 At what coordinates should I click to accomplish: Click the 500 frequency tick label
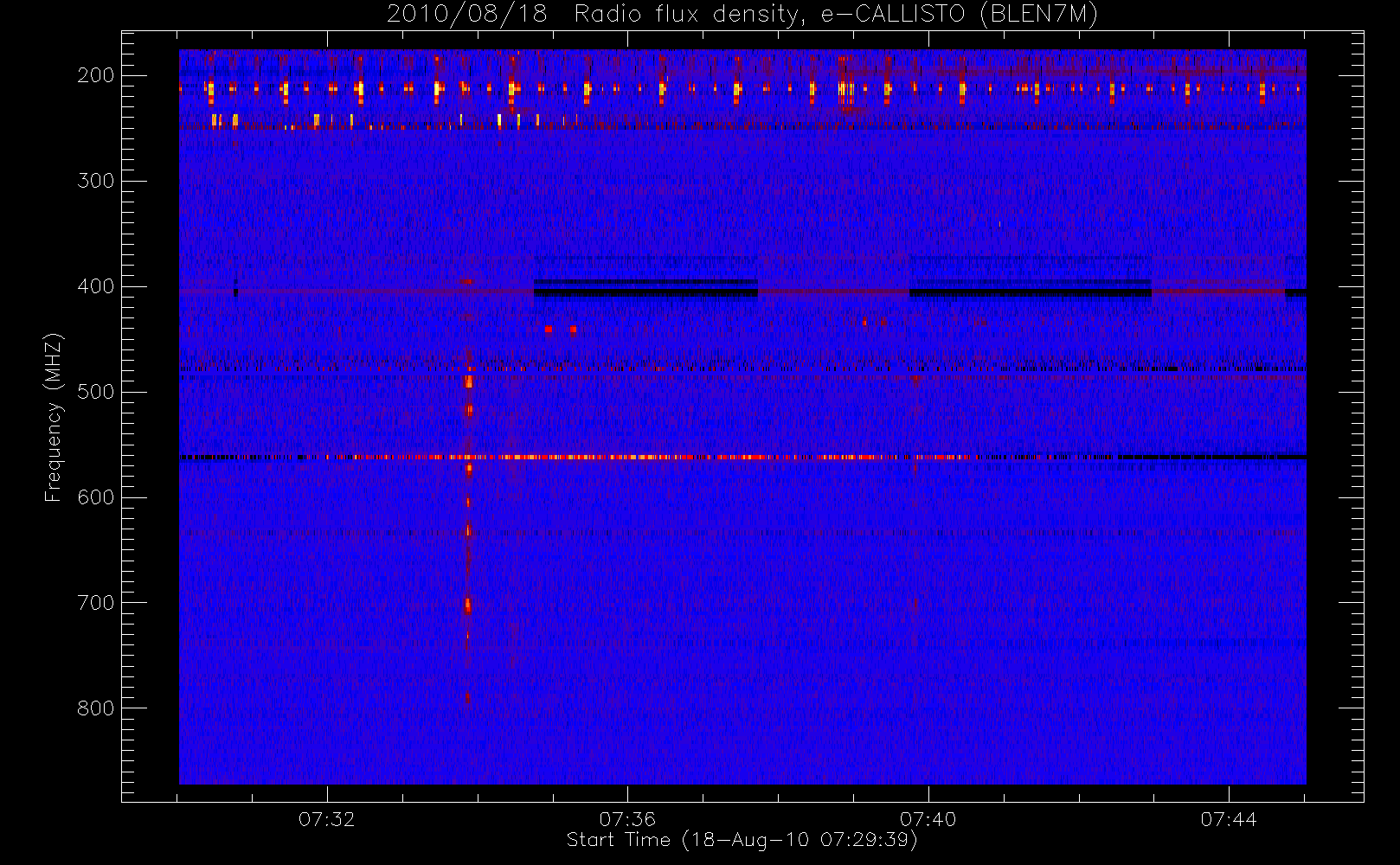pyautogui.click(x=96, y=392)
